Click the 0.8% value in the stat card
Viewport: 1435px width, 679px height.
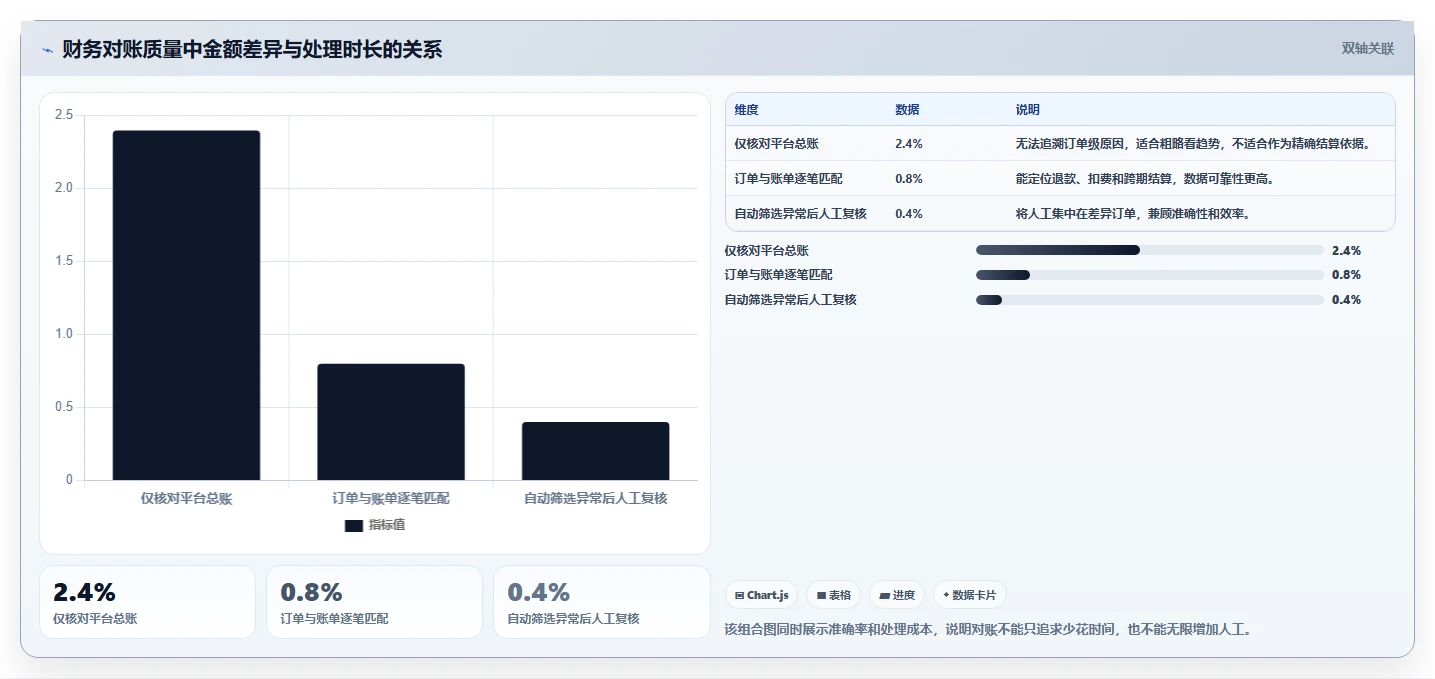[311, 592]
